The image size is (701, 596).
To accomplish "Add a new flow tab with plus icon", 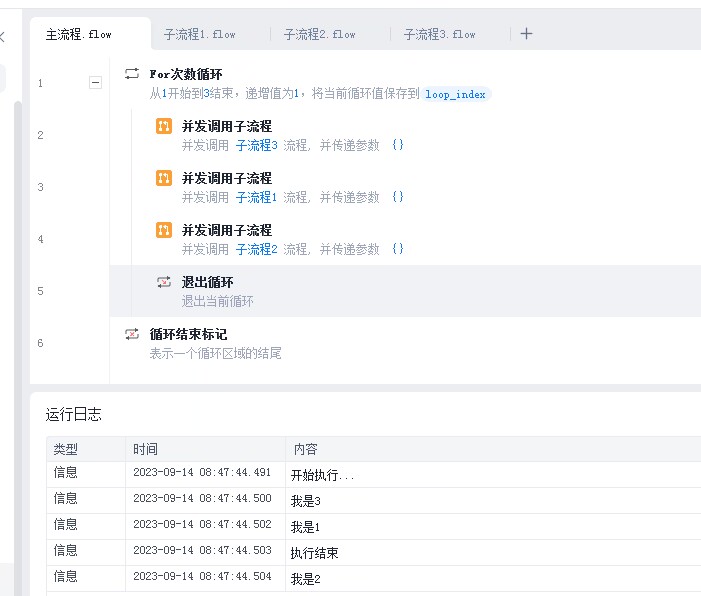I will pyautogui.click(x=527, y=34).
